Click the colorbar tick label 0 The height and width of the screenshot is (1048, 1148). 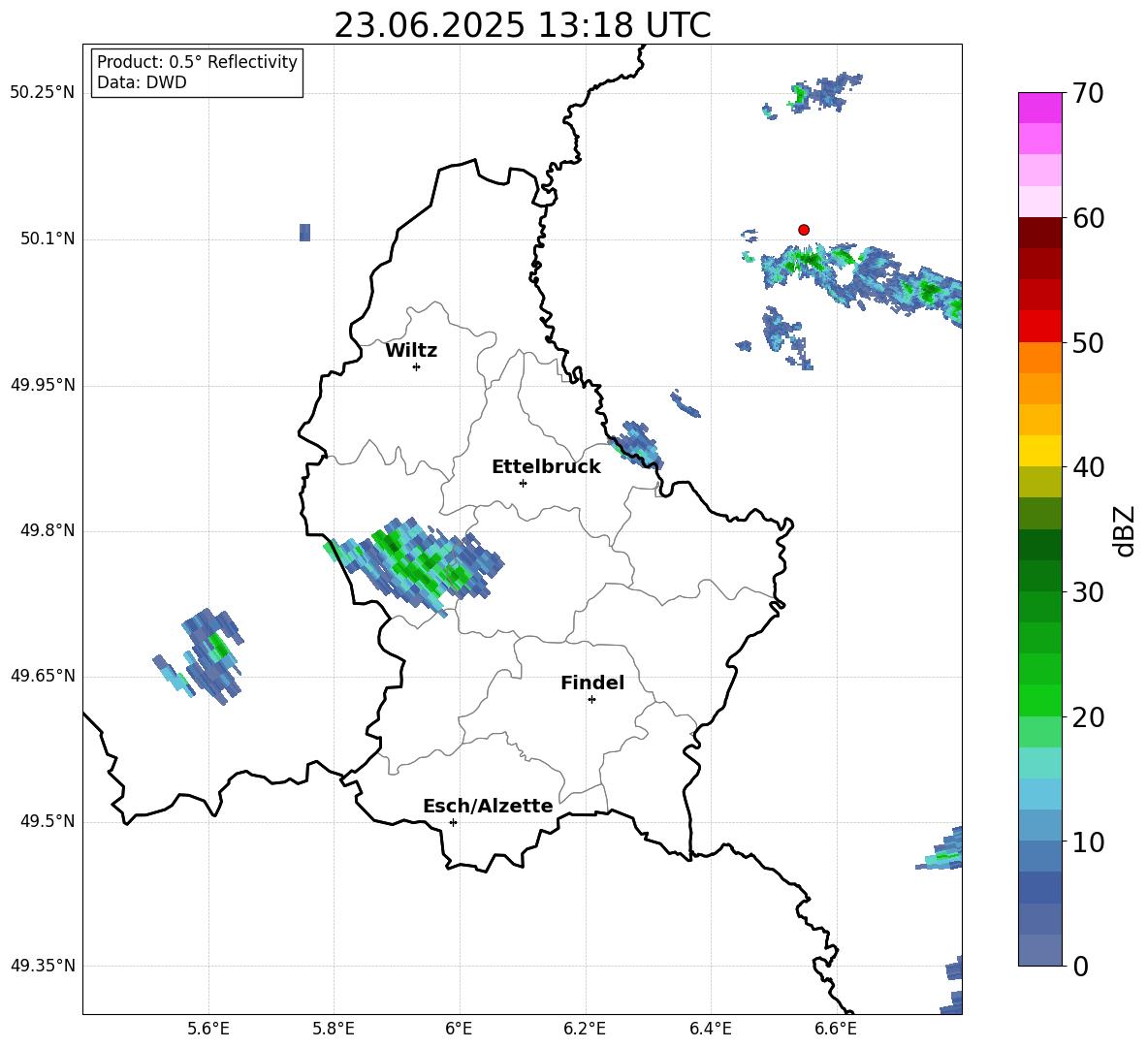tap(1080, 966)
